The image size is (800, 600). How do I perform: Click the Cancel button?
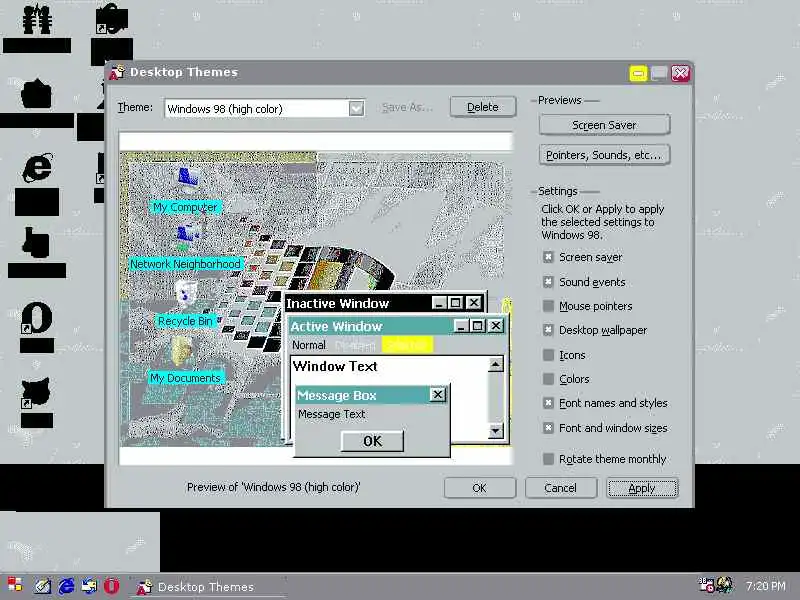coord(560,488)
